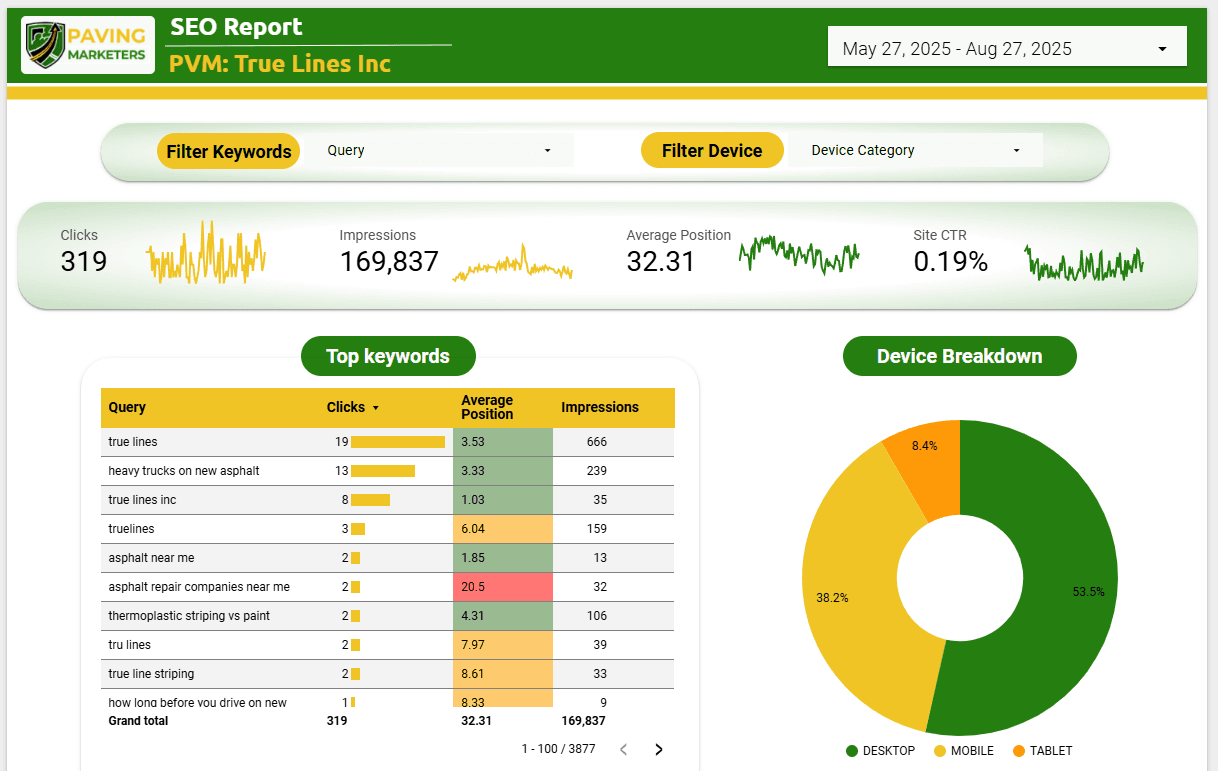The width and height of the screenshot is (1218, 771).
Task: Click the TABLET legend entry
Action: pyautogui.click(x=1042, y=750)
